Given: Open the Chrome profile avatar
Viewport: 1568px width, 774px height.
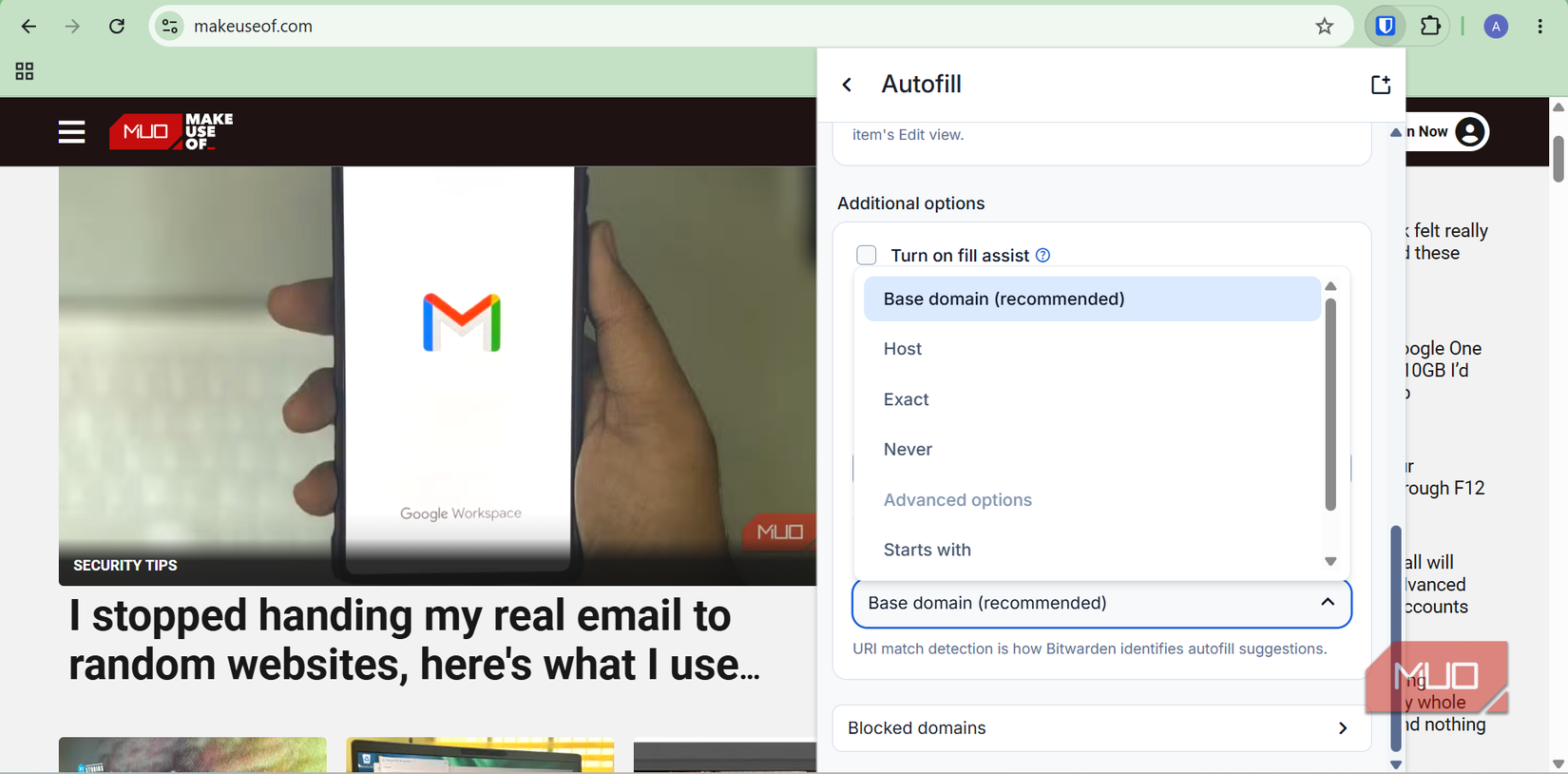Looking at the screenshot, I should point(1496,27).
